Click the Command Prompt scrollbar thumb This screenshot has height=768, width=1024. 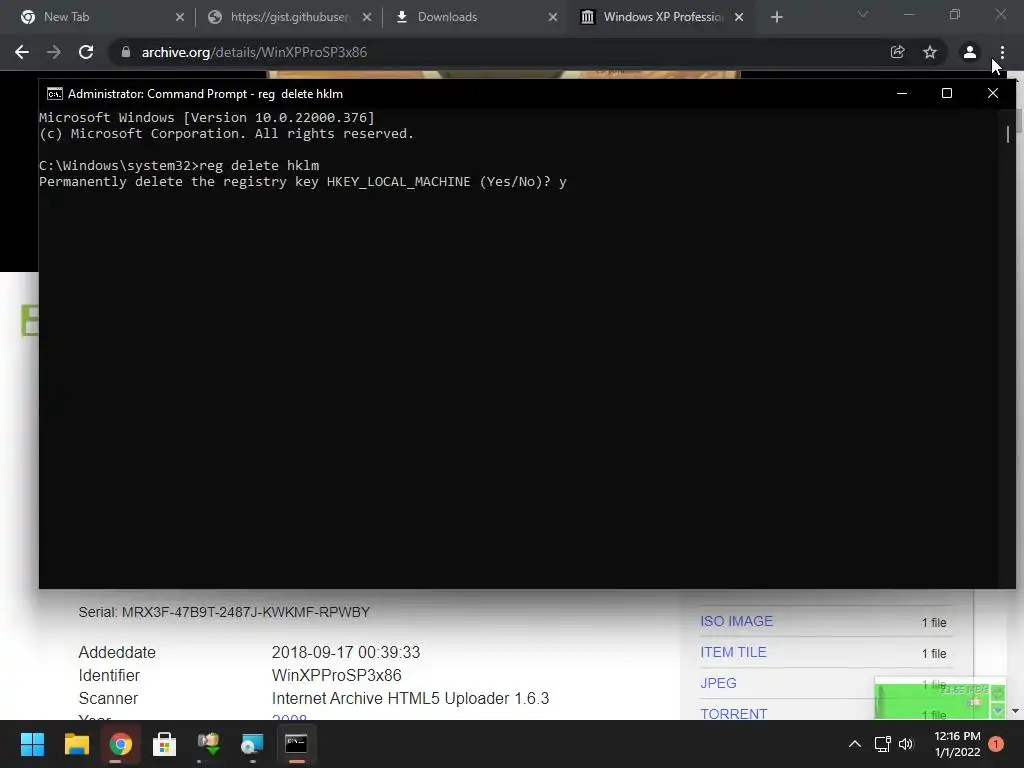coord(1008,134)
